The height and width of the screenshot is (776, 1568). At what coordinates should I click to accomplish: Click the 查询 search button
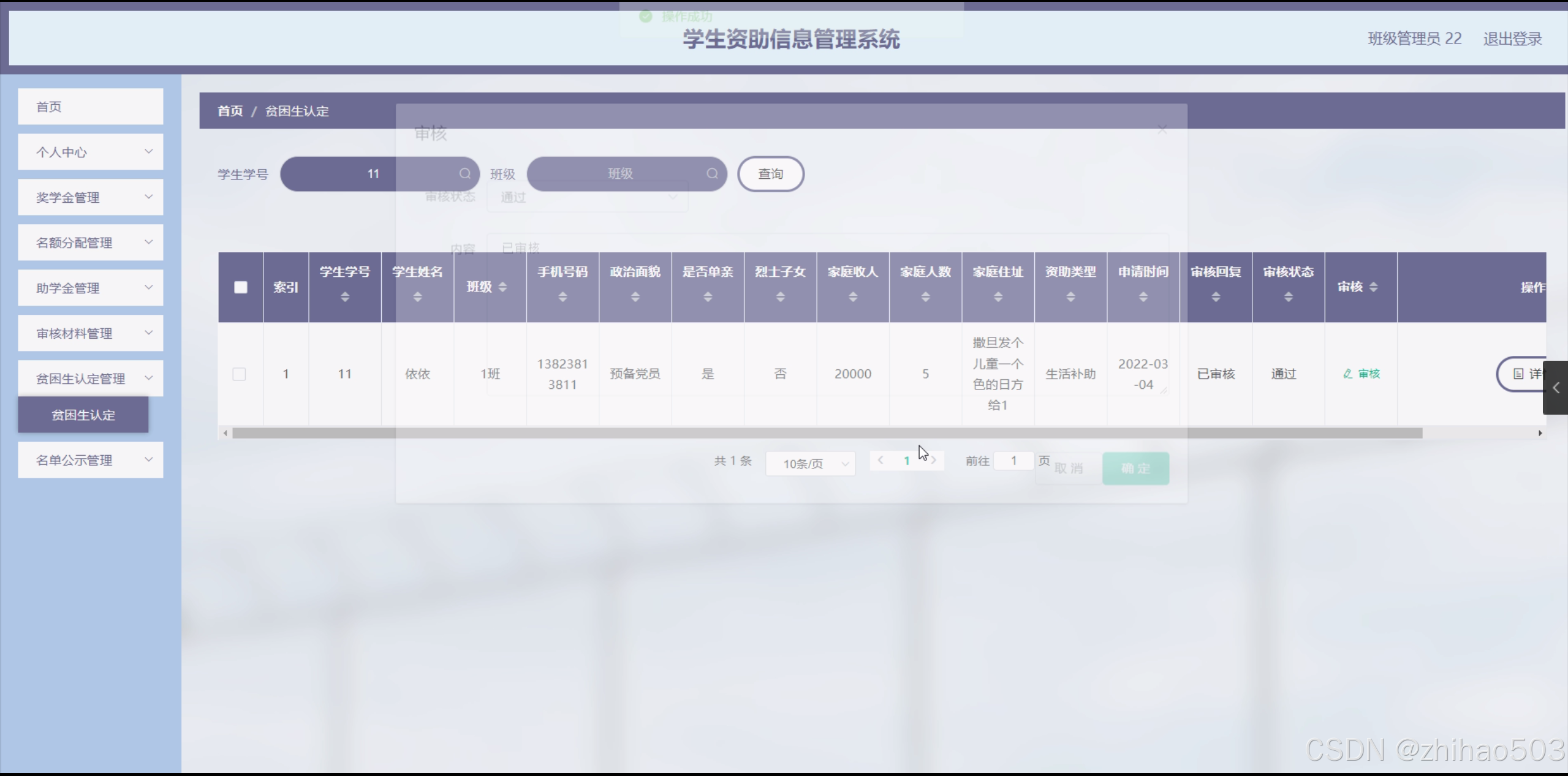point(770,174)
